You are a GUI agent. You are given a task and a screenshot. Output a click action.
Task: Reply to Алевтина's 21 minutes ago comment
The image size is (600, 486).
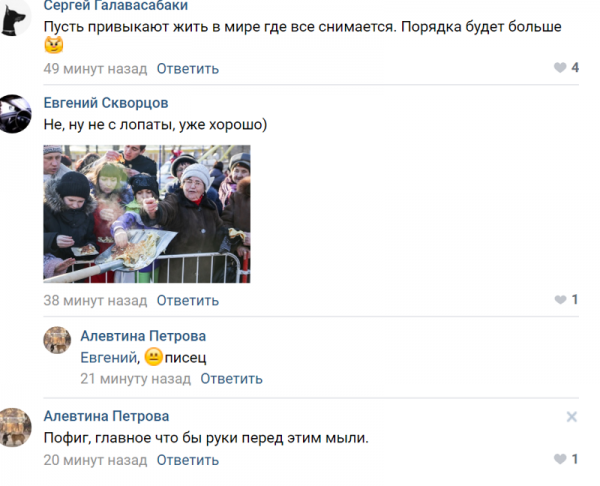232,379
